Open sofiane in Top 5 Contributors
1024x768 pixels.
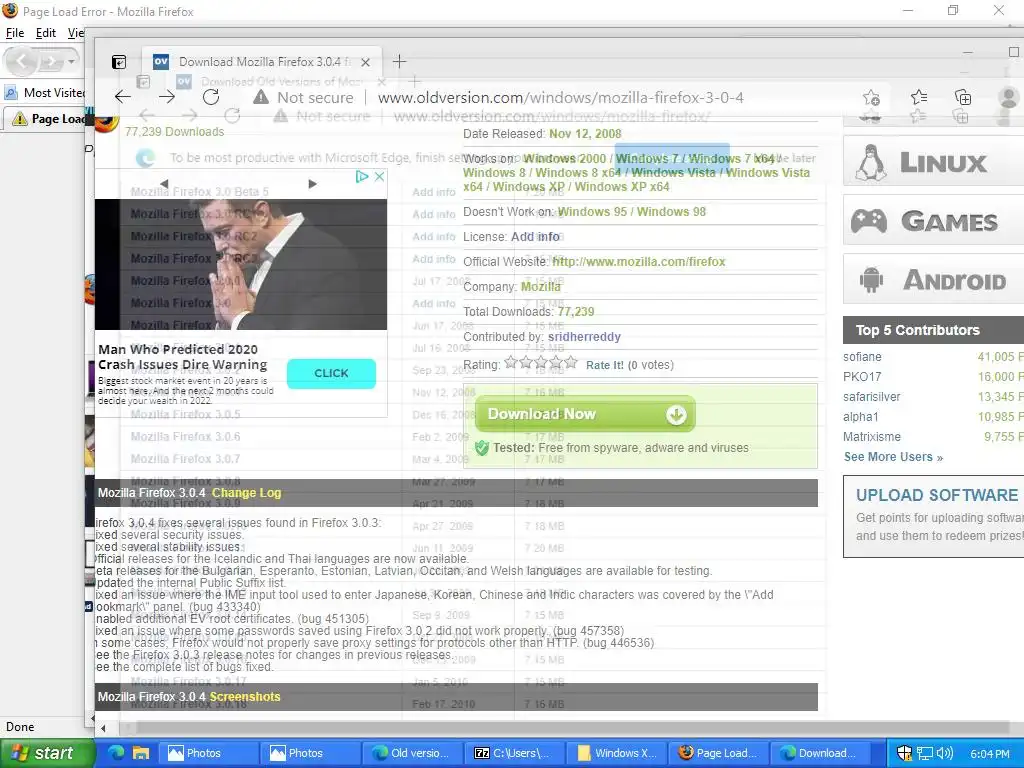coord(862,357)
